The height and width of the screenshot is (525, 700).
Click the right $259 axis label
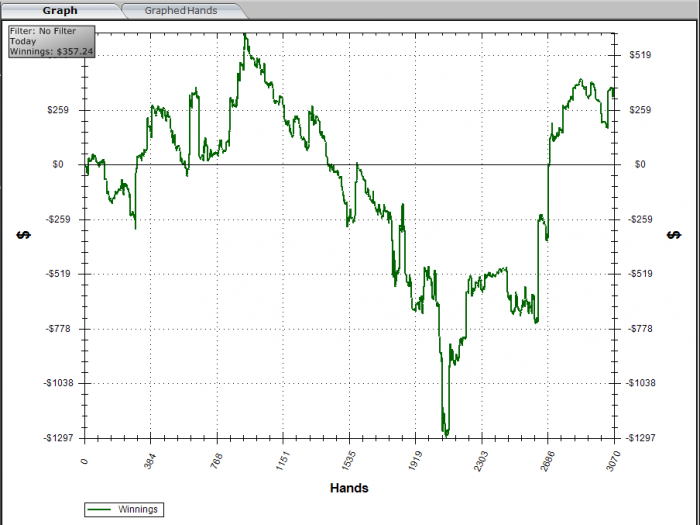pyautogui.click(x=640, y=110)
